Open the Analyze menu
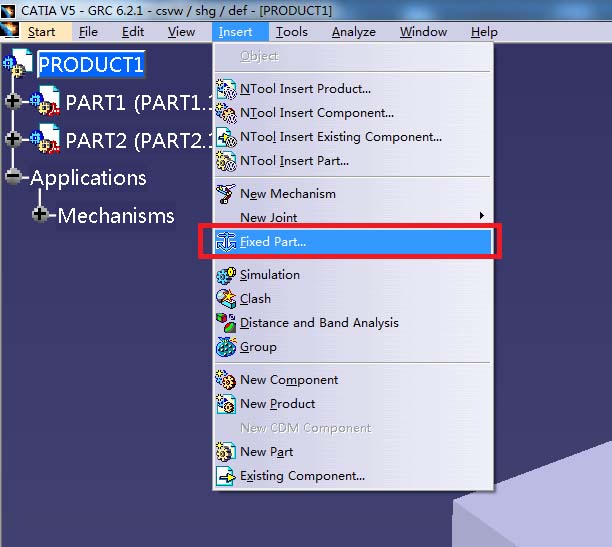This screenshot has height=547, width=612. coord(354,32)
